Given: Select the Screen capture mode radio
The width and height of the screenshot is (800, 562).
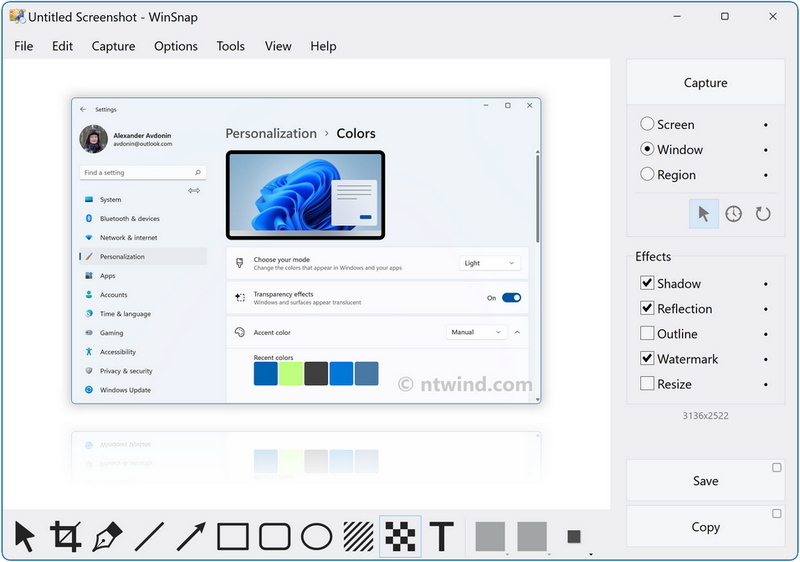Looking at the screenshot, I should pos(647,124).
